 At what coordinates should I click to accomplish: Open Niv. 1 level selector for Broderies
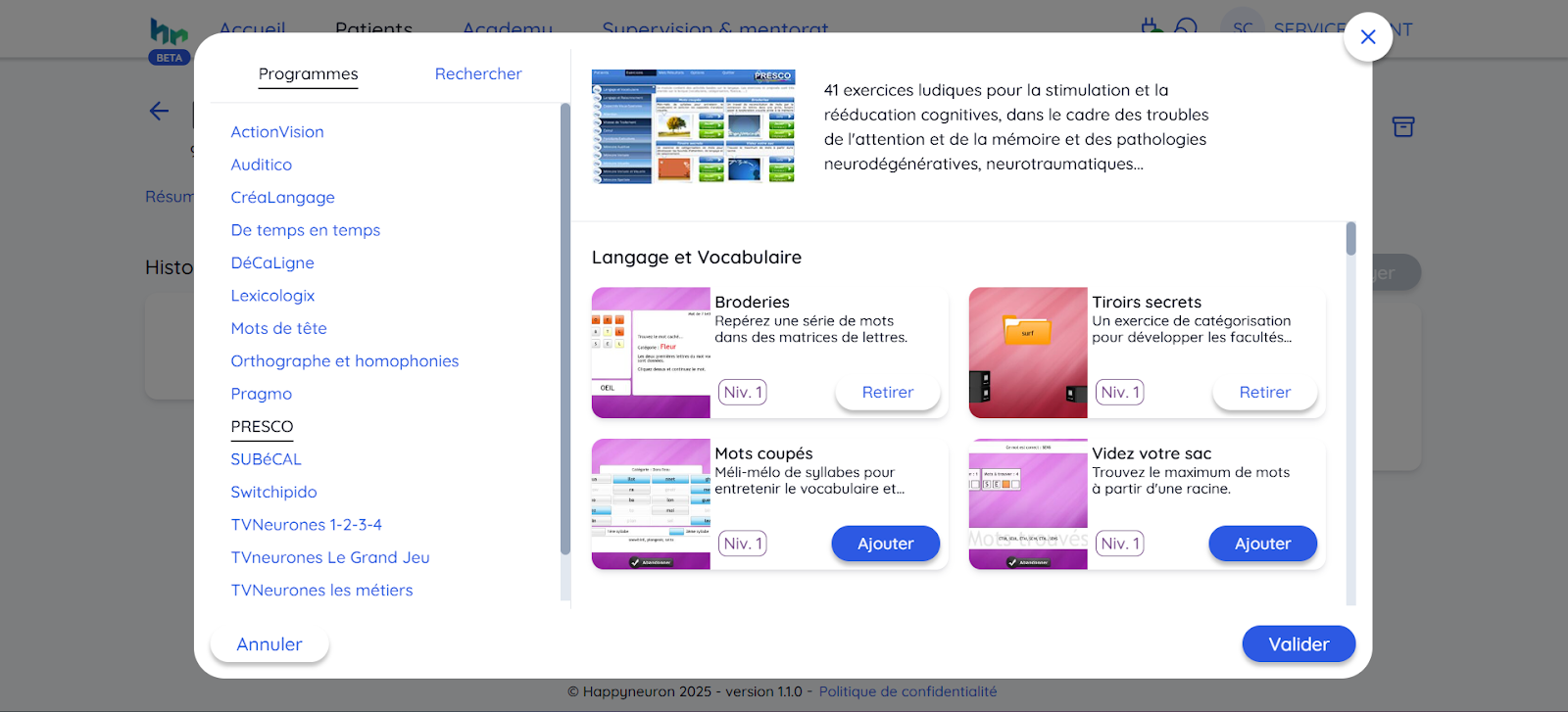tap(743, 392)
